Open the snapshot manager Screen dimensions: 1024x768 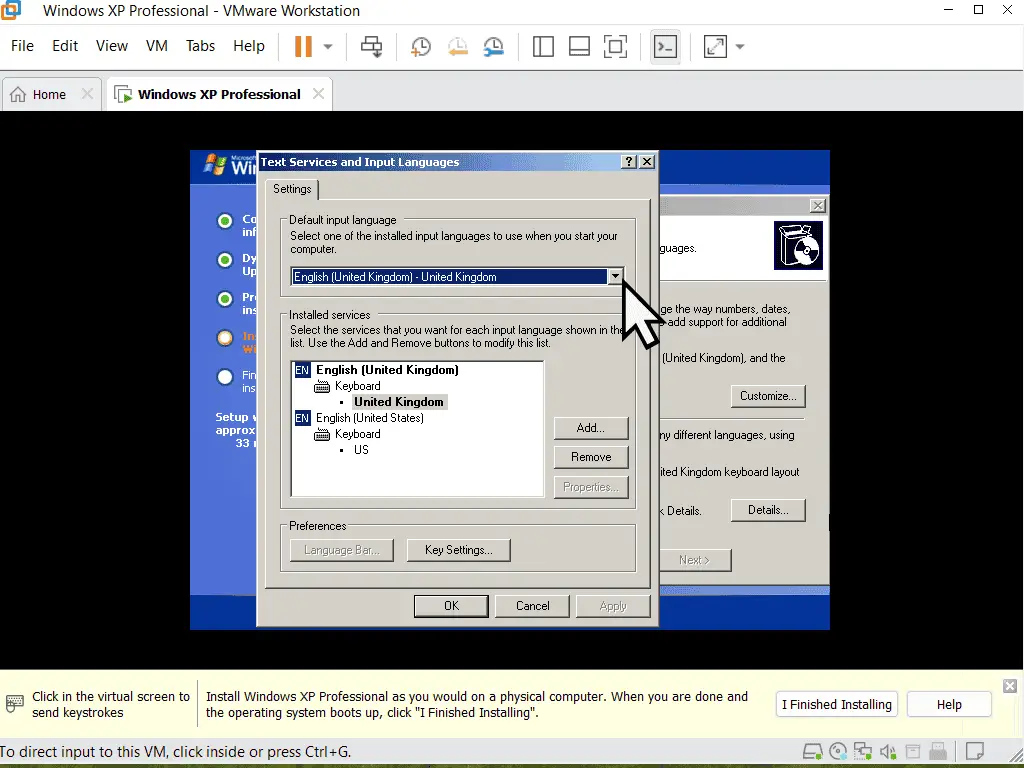point(494,46)
